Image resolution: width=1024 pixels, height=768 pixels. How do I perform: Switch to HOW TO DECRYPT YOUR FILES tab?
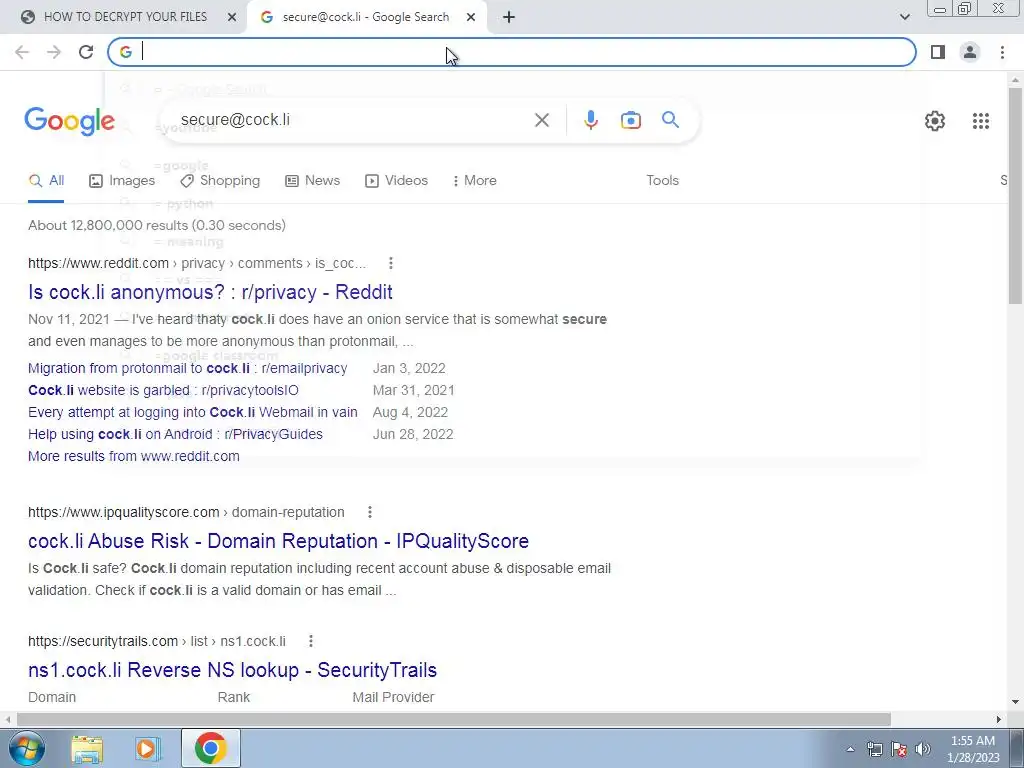[124, 17]
